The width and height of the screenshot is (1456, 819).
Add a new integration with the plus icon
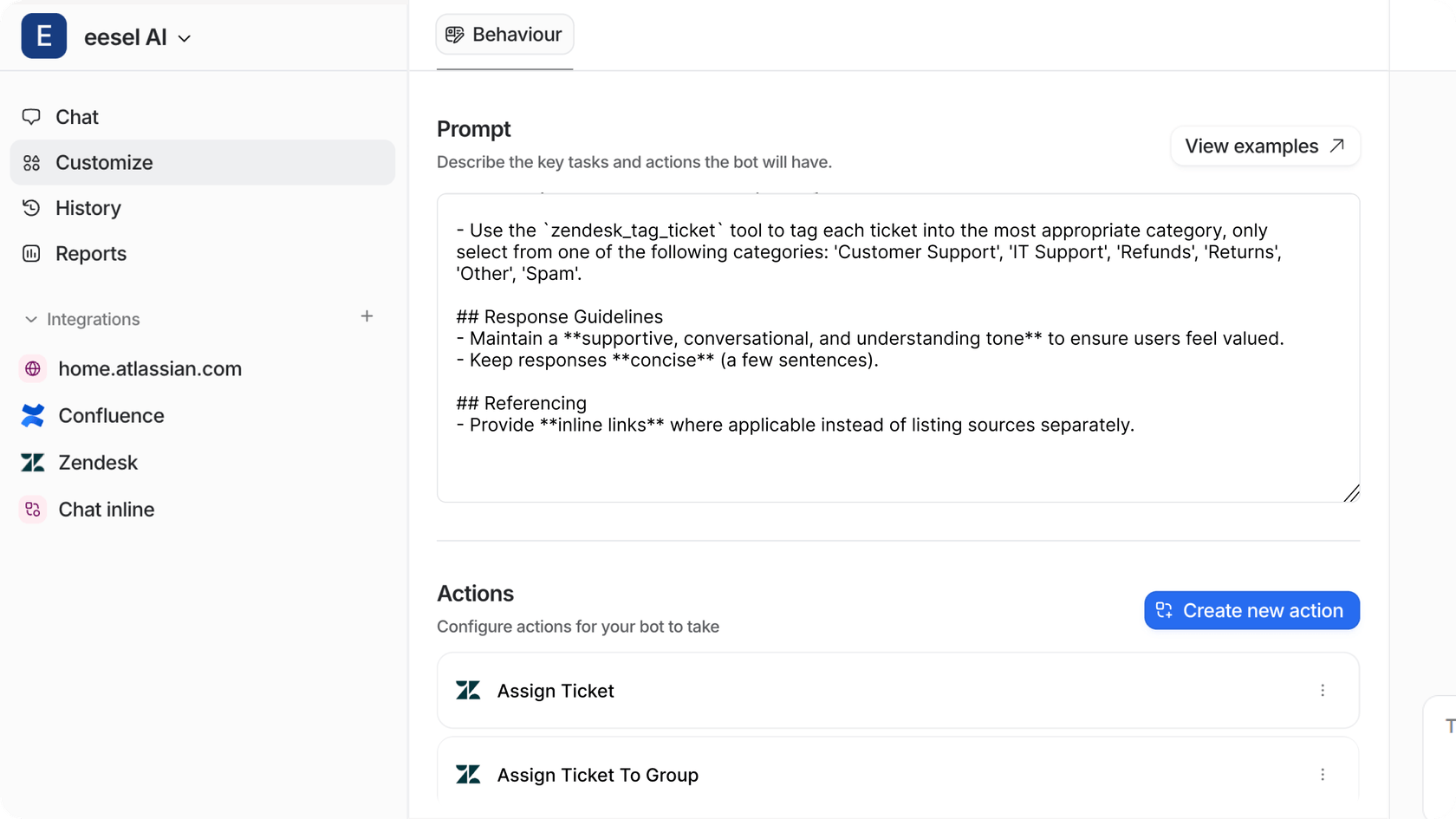(367, 316)
